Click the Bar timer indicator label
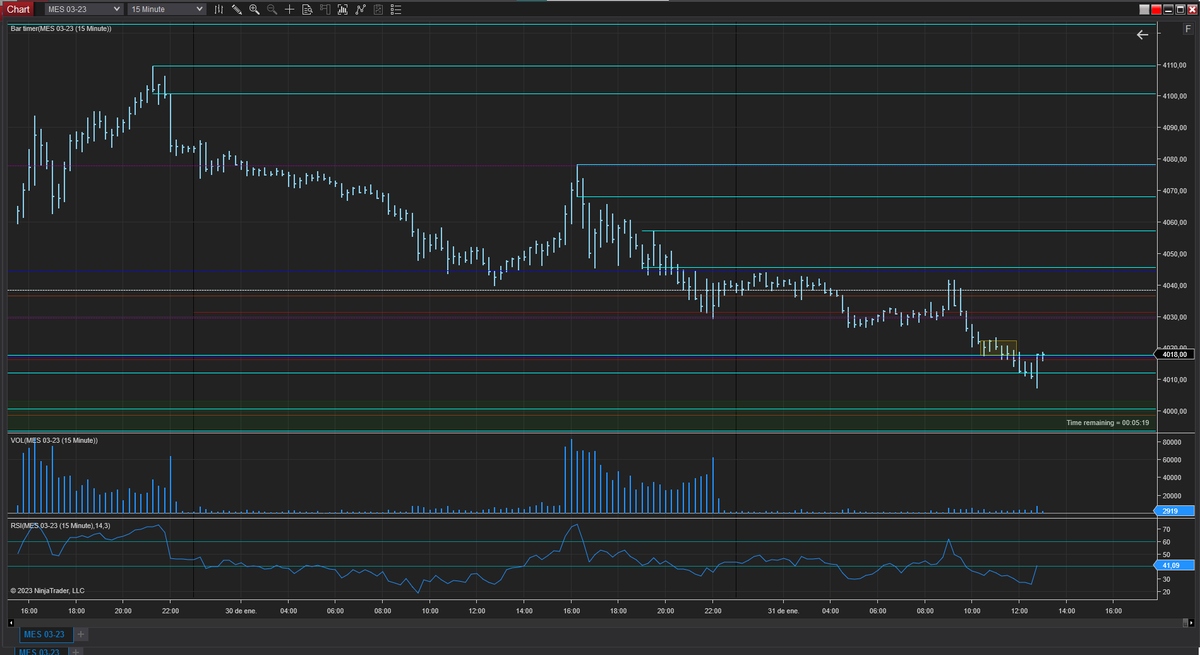Viewport: 1200px width, 655px height. [61, 28]
